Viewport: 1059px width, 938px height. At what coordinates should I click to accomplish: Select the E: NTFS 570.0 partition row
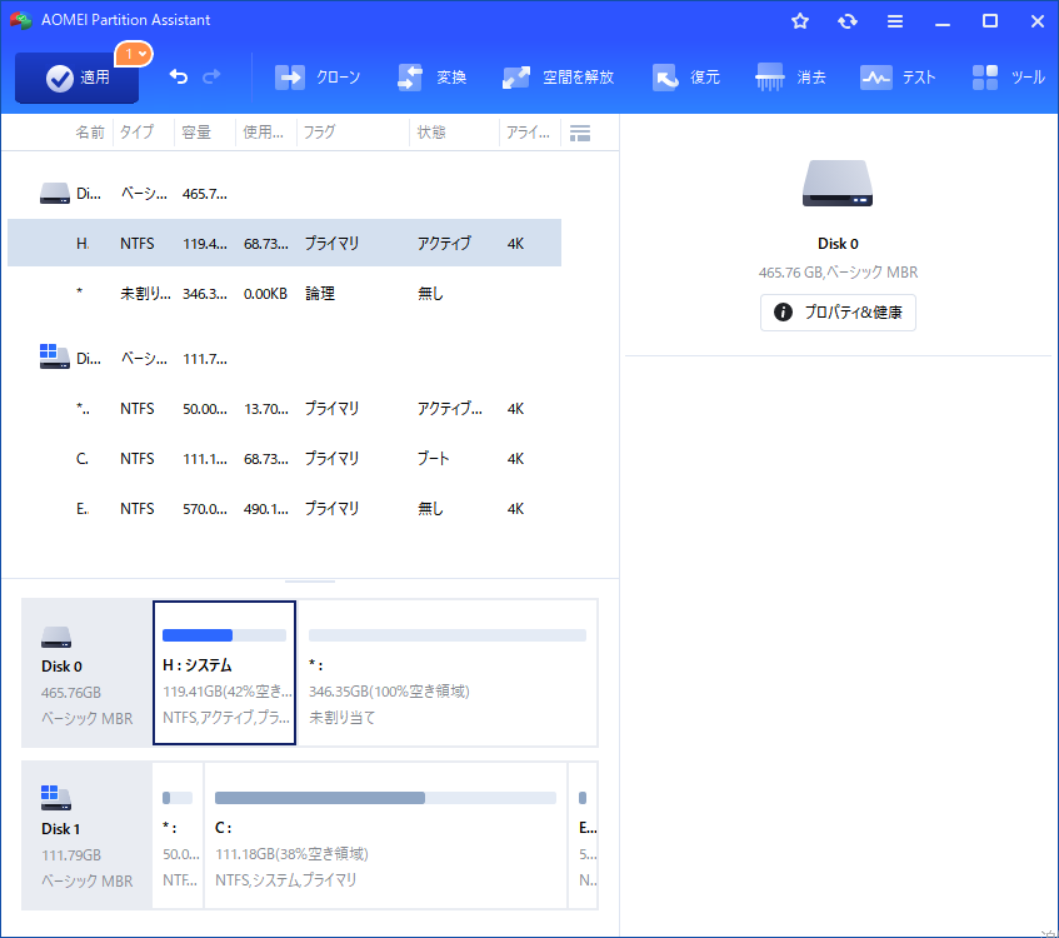[284, 509]
